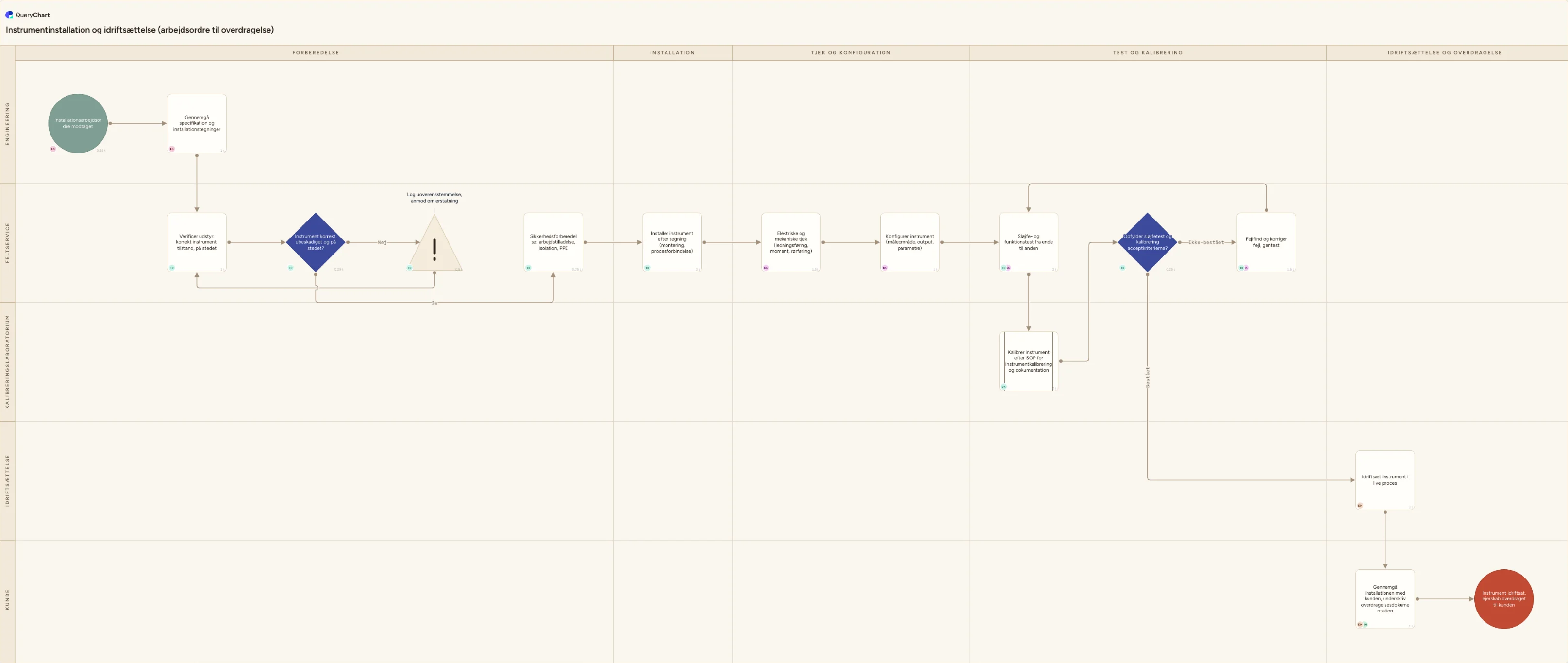Select the 'Opfylder sløjfetest og kalibrering' diamond
Viewport: 1568px width, 663px height.
click(1148, 242)
